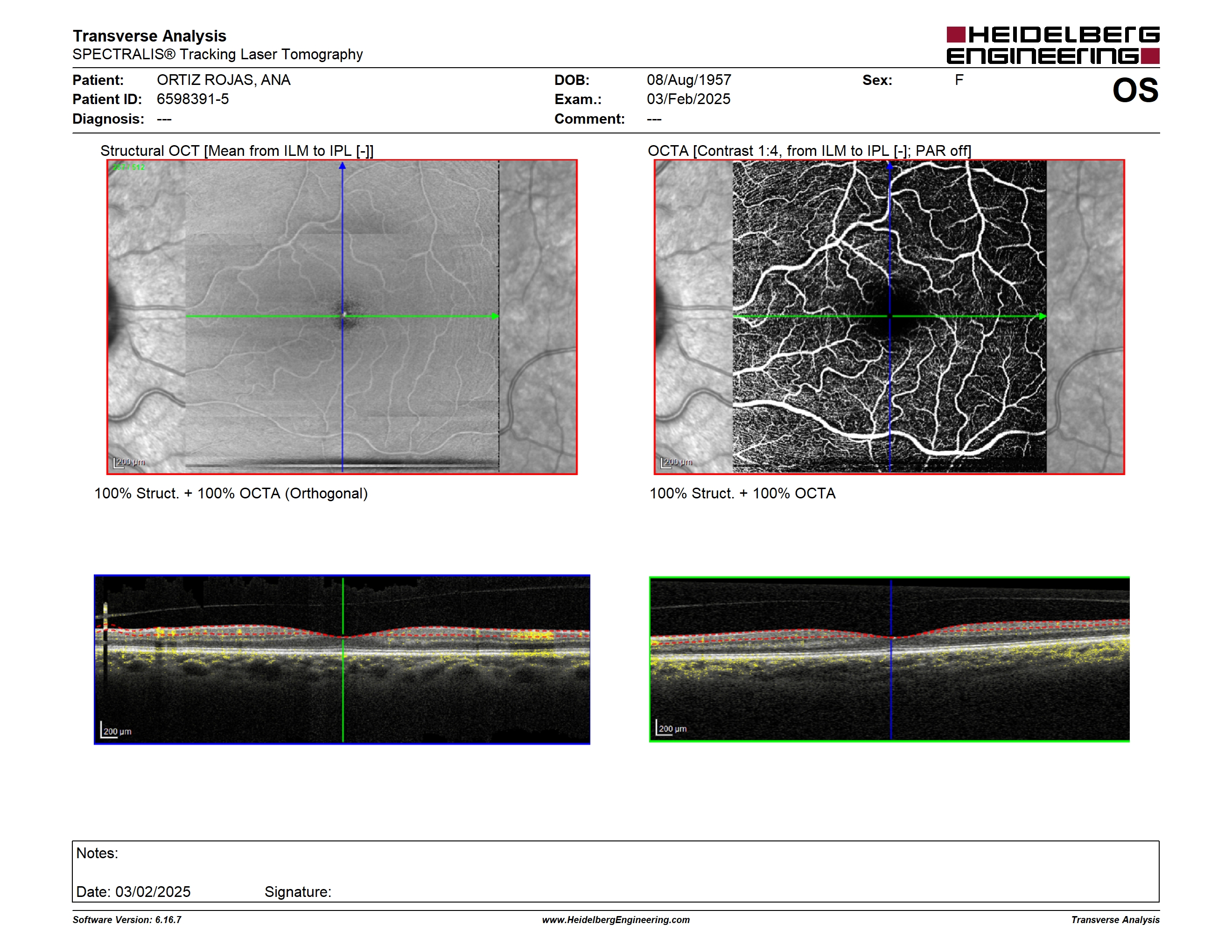This screenshot has width=1232, height=952.
Task: Click the OS eye laterality label
Action: [x=1135, y=91]
